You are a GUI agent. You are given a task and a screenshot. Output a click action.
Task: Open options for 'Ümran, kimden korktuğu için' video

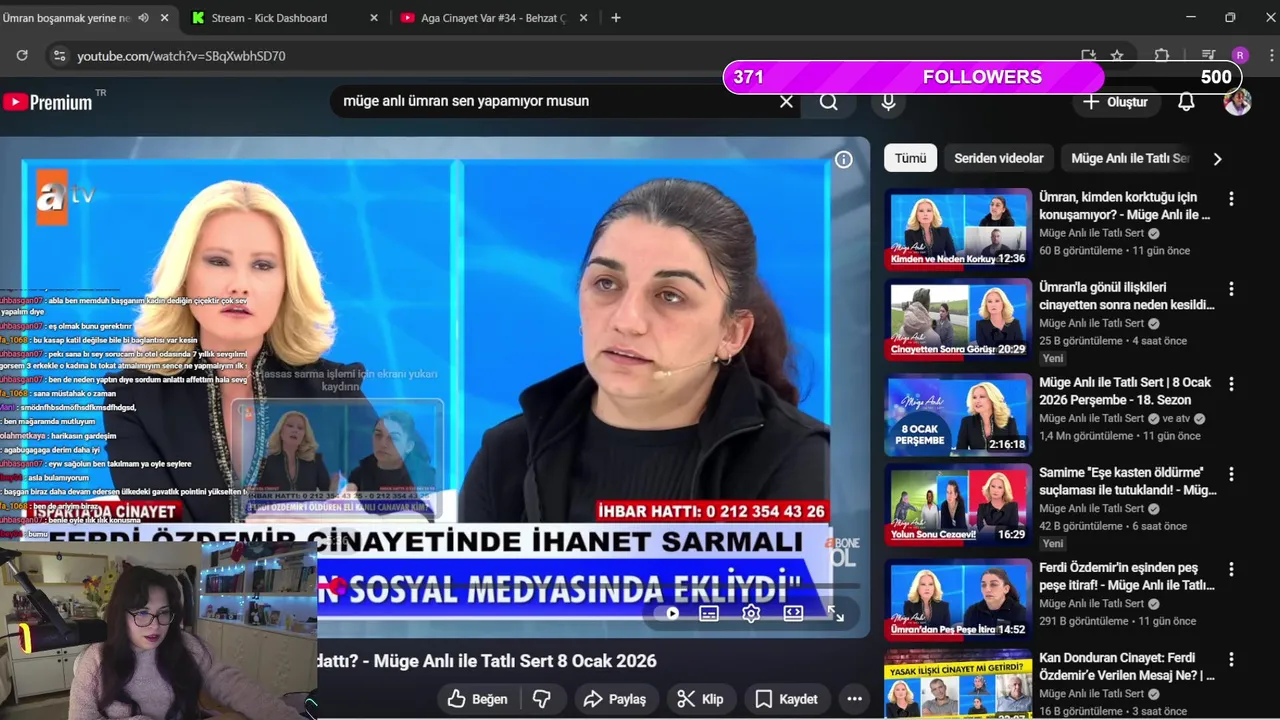pos(1231,199)
